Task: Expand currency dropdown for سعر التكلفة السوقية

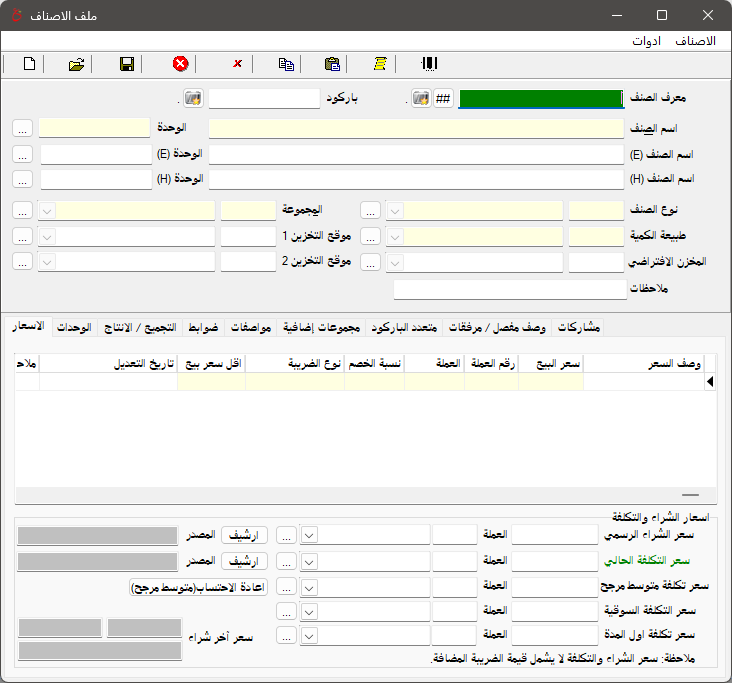Action: [x=309, y=612]
